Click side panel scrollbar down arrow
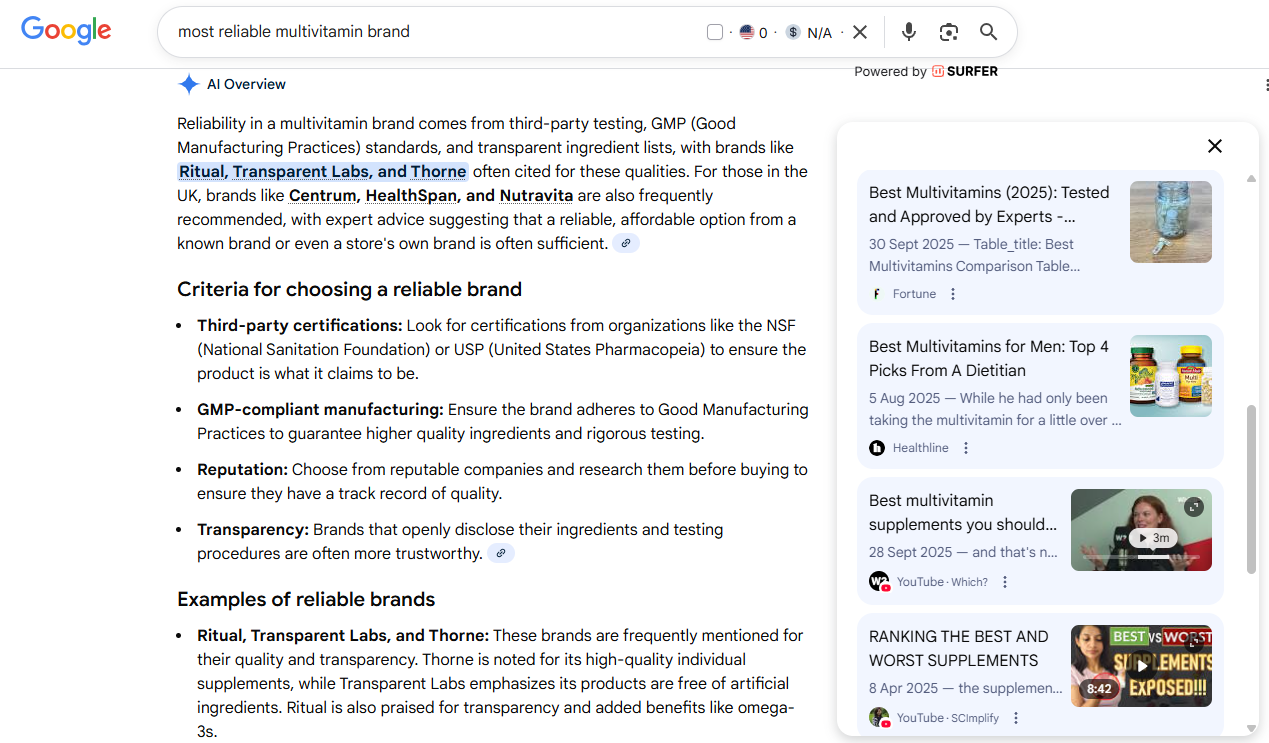The height and width of the screenshot is (743, 1269). click(x=1251, y=728)
